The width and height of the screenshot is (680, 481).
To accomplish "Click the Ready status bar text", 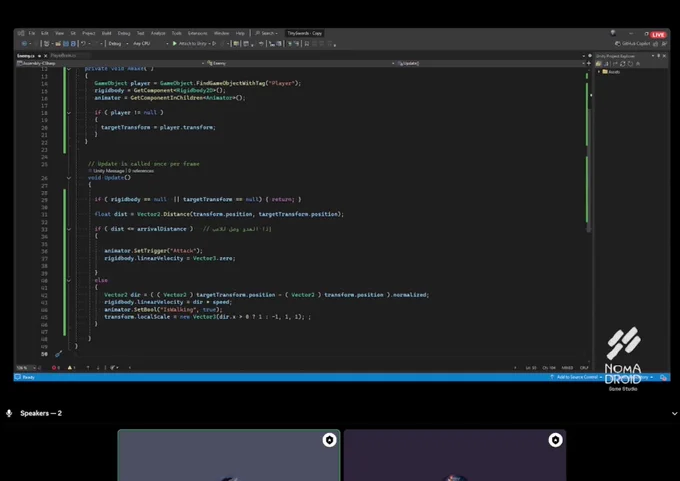I will pyautogui.click(x=28, y=377).
